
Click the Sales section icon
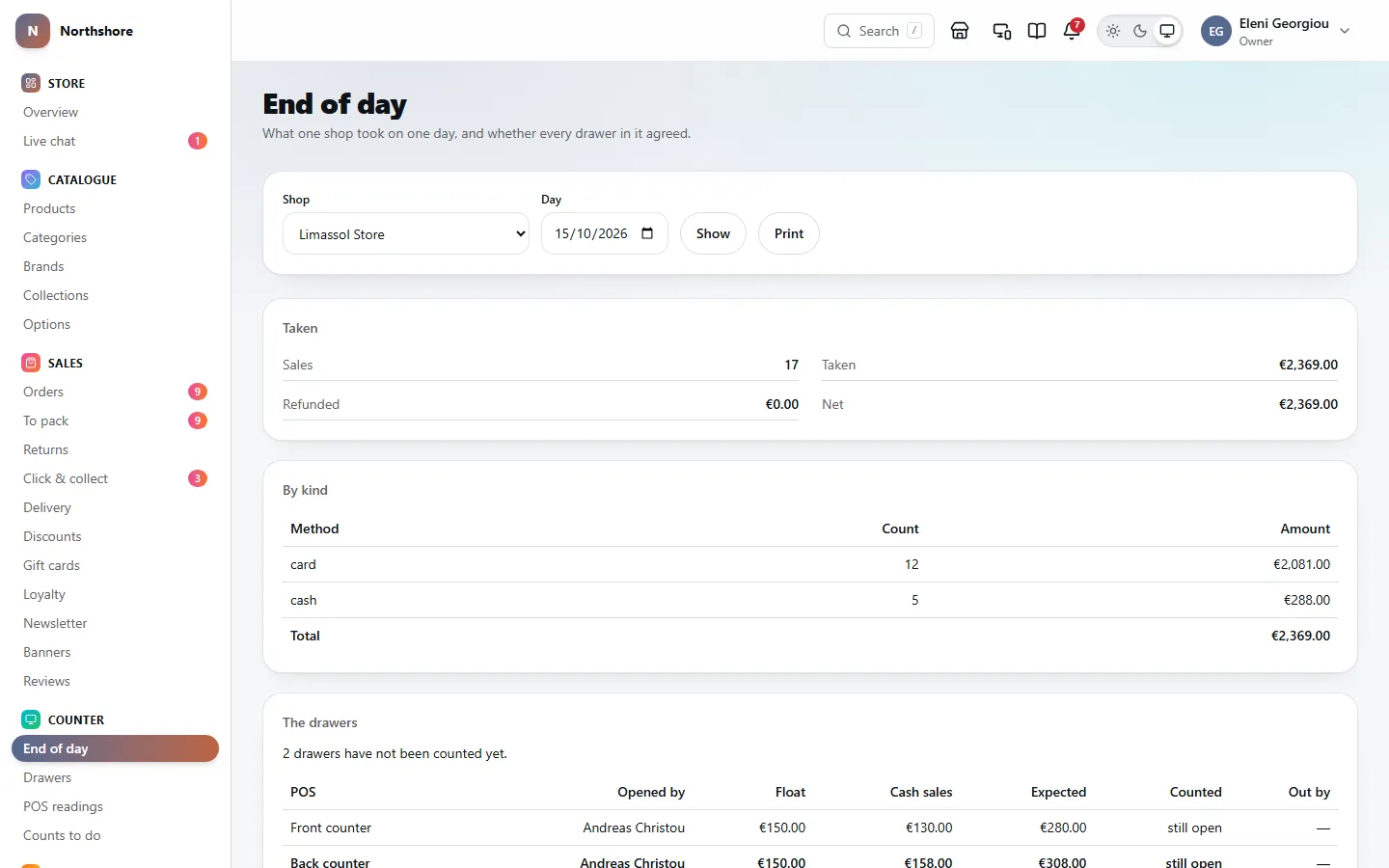(31, 363)
